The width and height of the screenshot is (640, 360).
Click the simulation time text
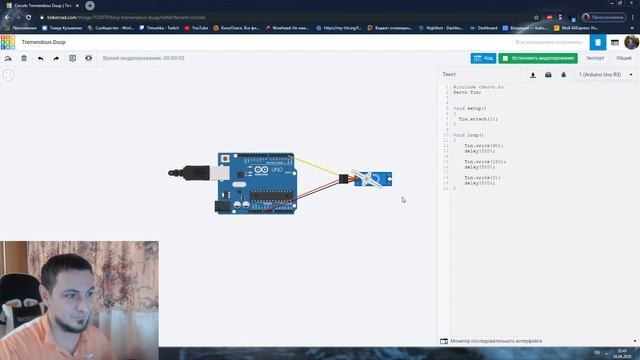coord(143,58)
